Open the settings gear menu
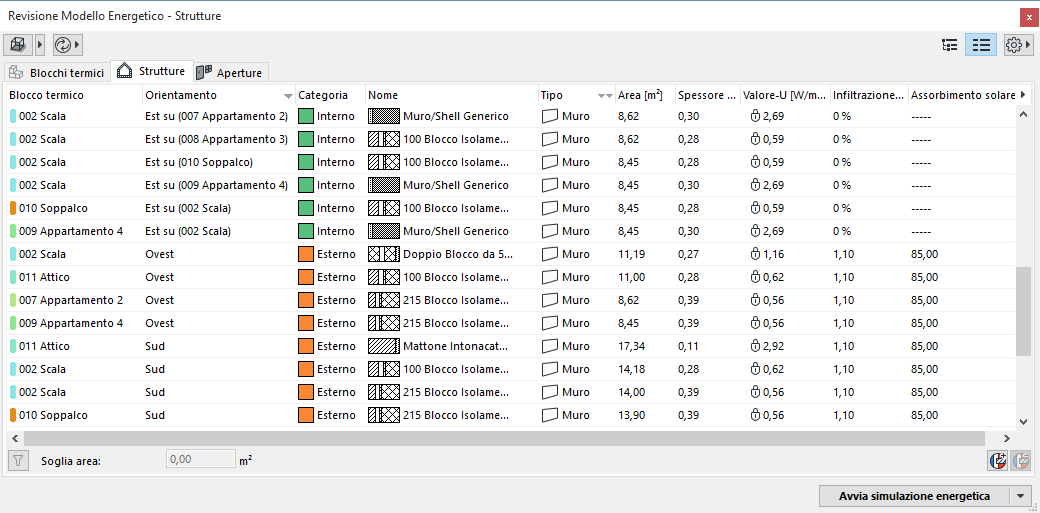1040x513 pixels. tap(1014, 45)
